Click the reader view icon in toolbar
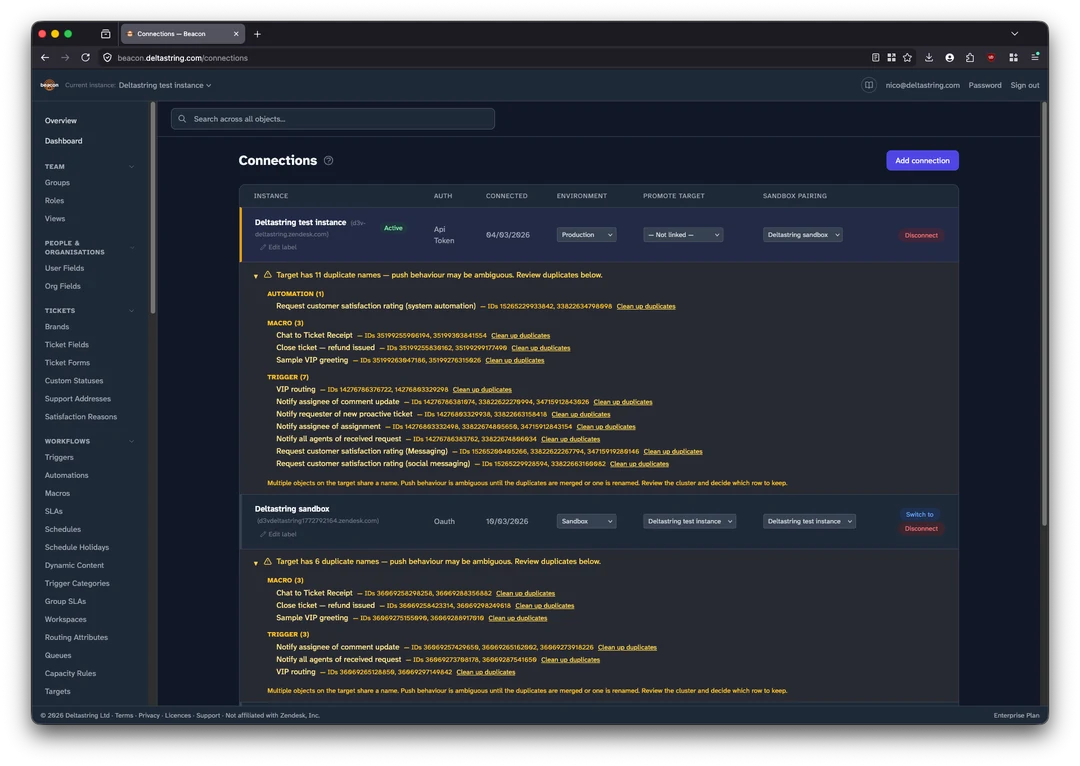 point(875,58)
